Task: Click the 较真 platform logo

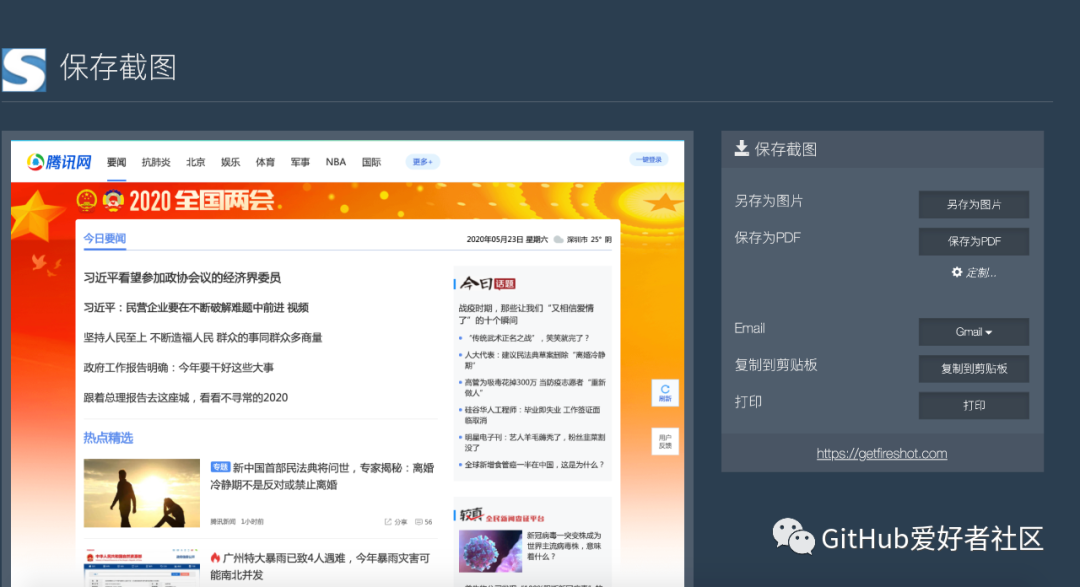Action: [502, 516]
